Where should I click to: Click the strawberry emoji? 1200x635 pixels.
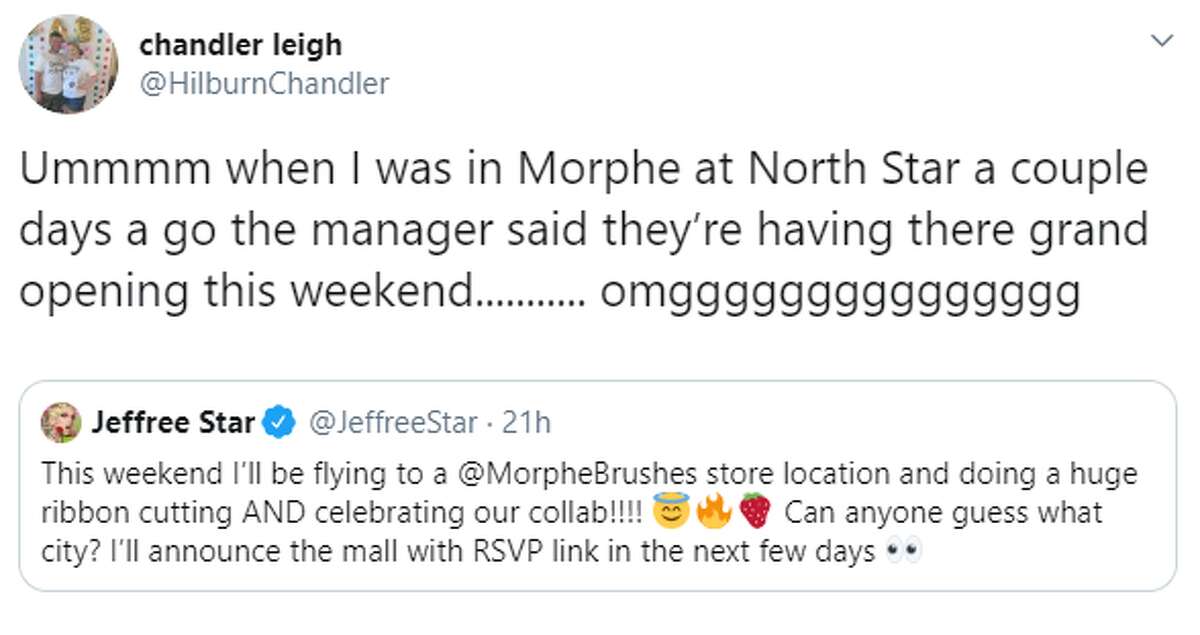click(x=756, y=514)
